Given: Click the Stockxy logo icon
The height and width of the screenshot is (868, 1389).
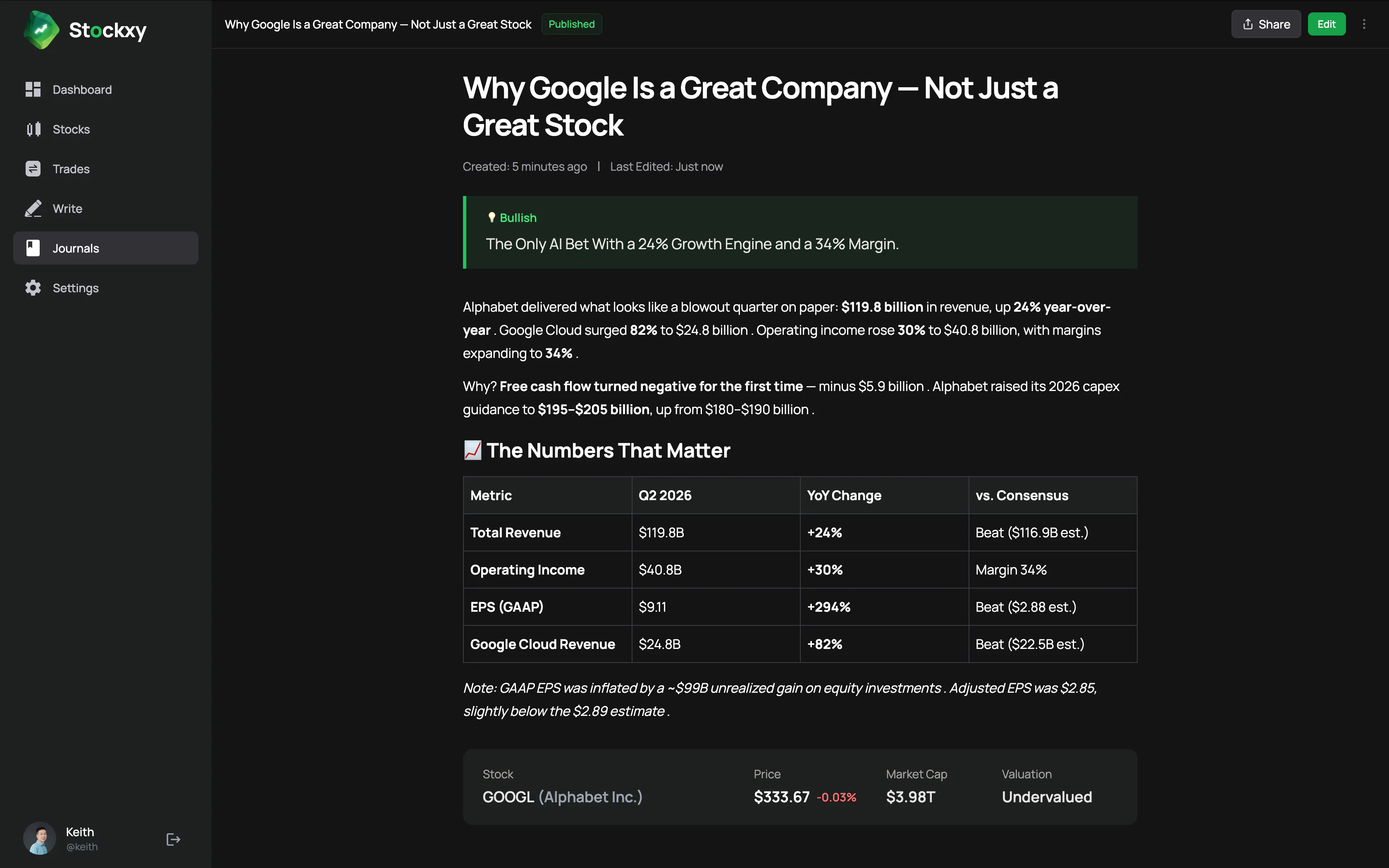Looking at the screenshot, I should [41, 30].
